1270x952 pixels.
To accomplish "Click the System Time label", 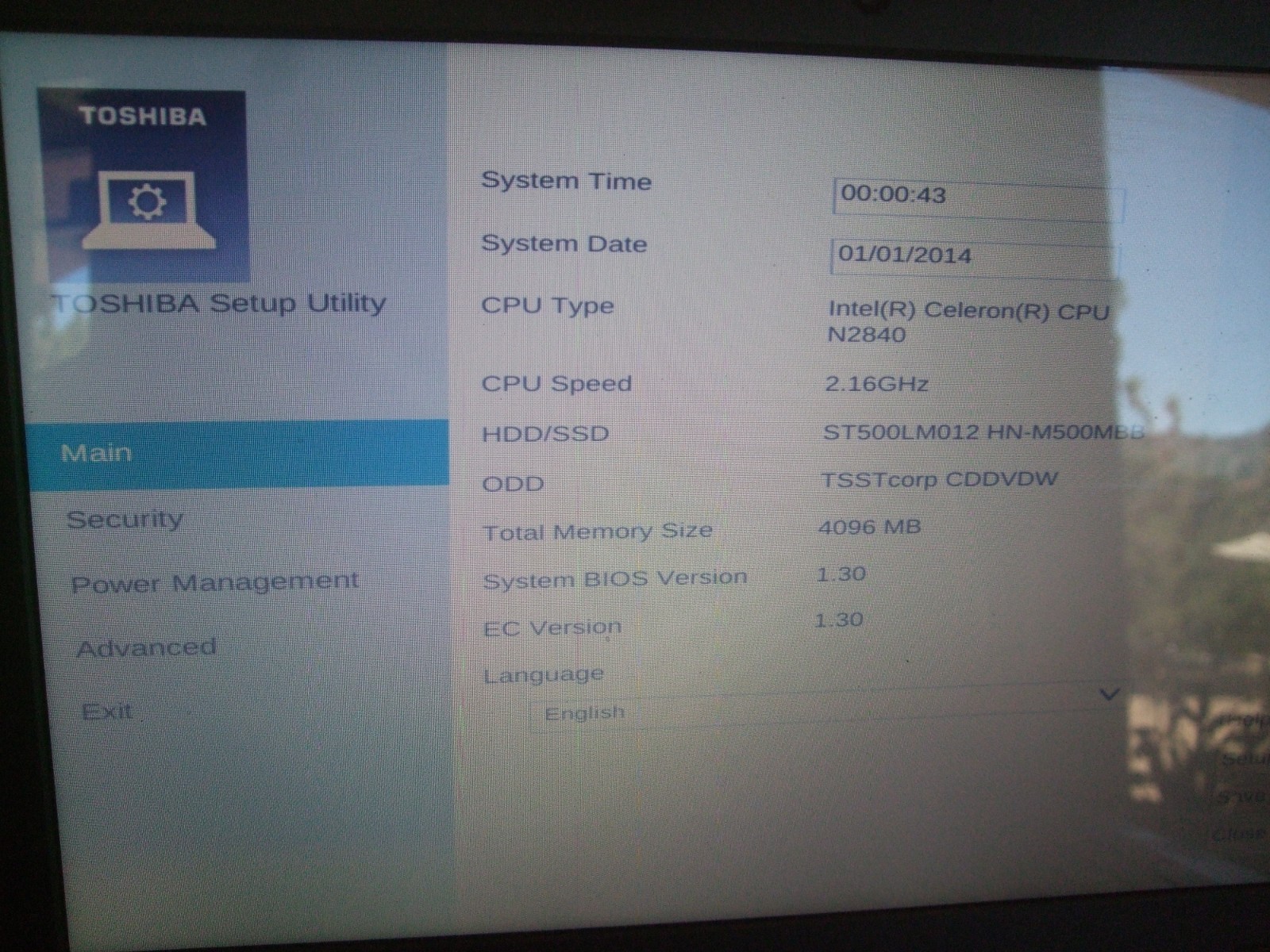I will click(x=566, y=181).
